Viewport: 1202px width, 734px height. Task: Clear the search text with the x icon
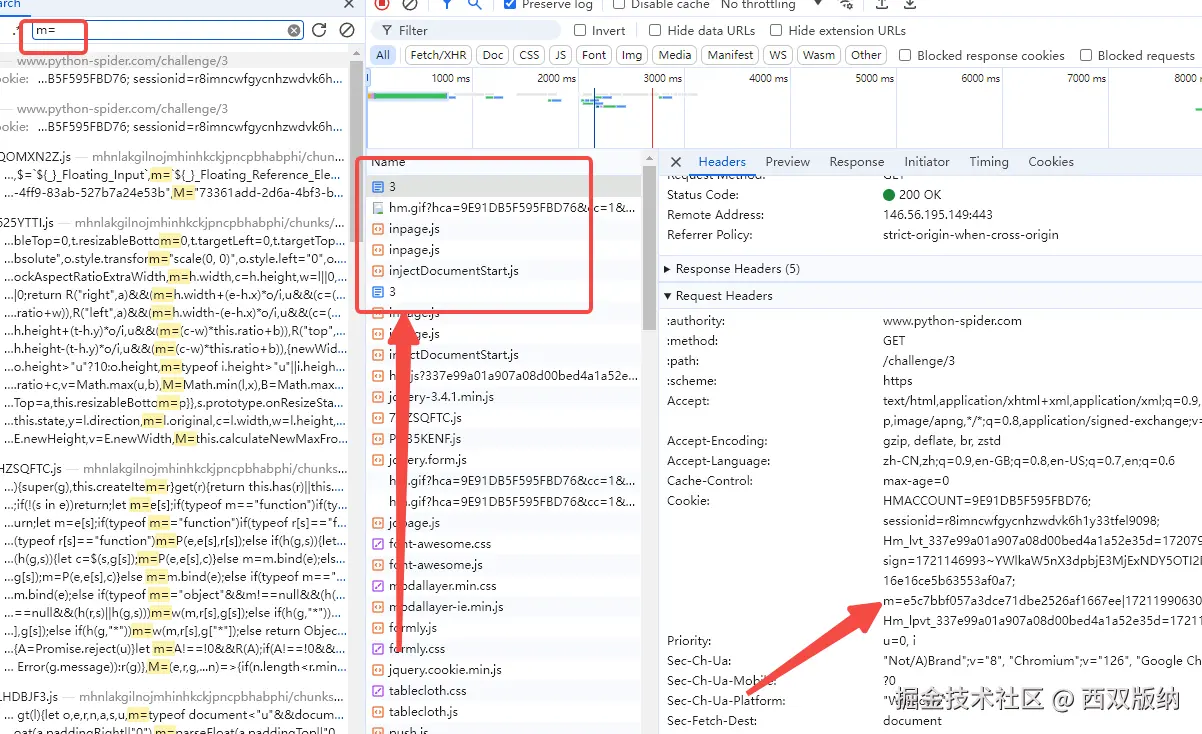(x=294, y=31)
